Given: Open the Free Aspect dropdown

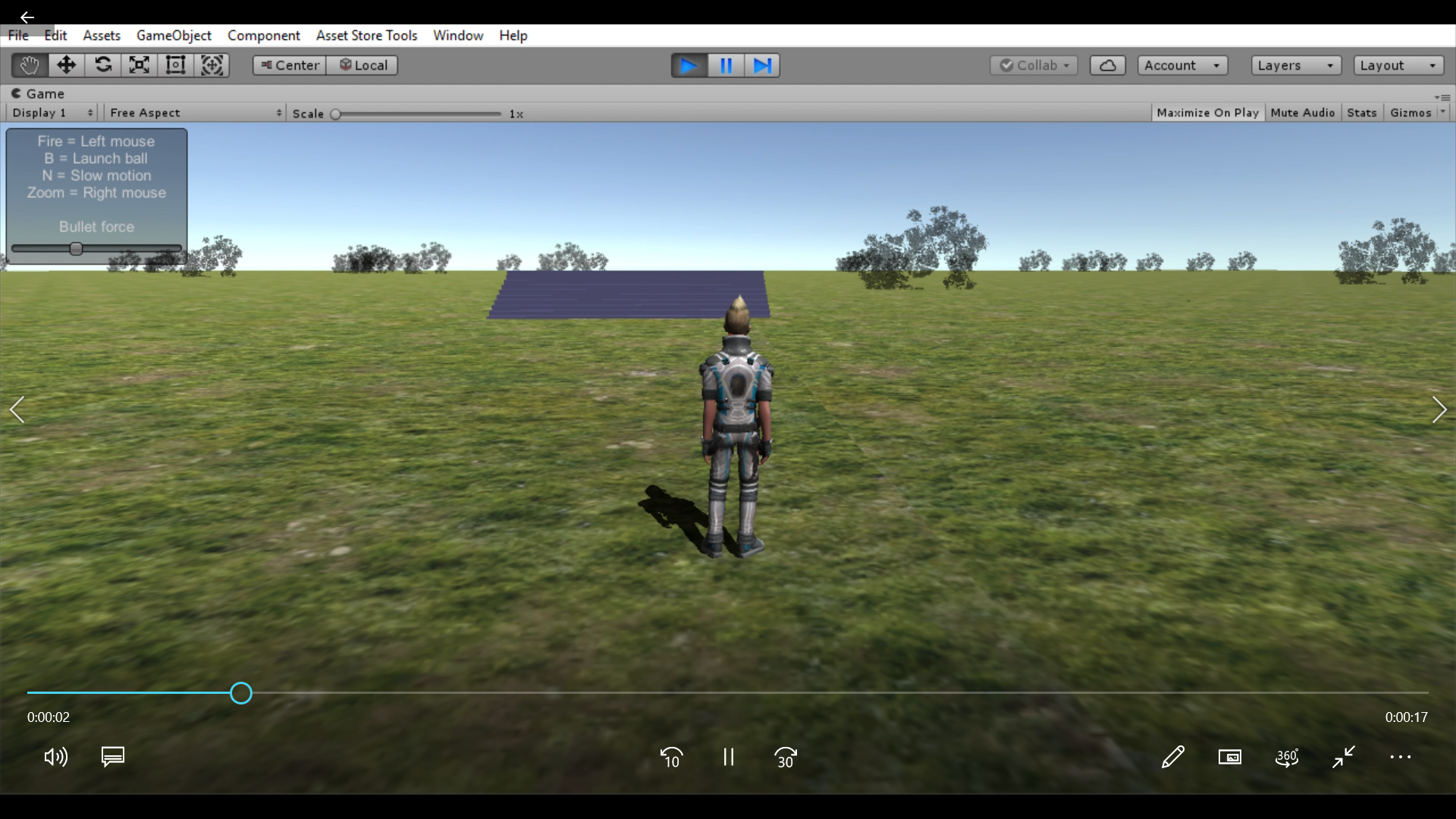Looking at the screenshot, I should (195, 112).
